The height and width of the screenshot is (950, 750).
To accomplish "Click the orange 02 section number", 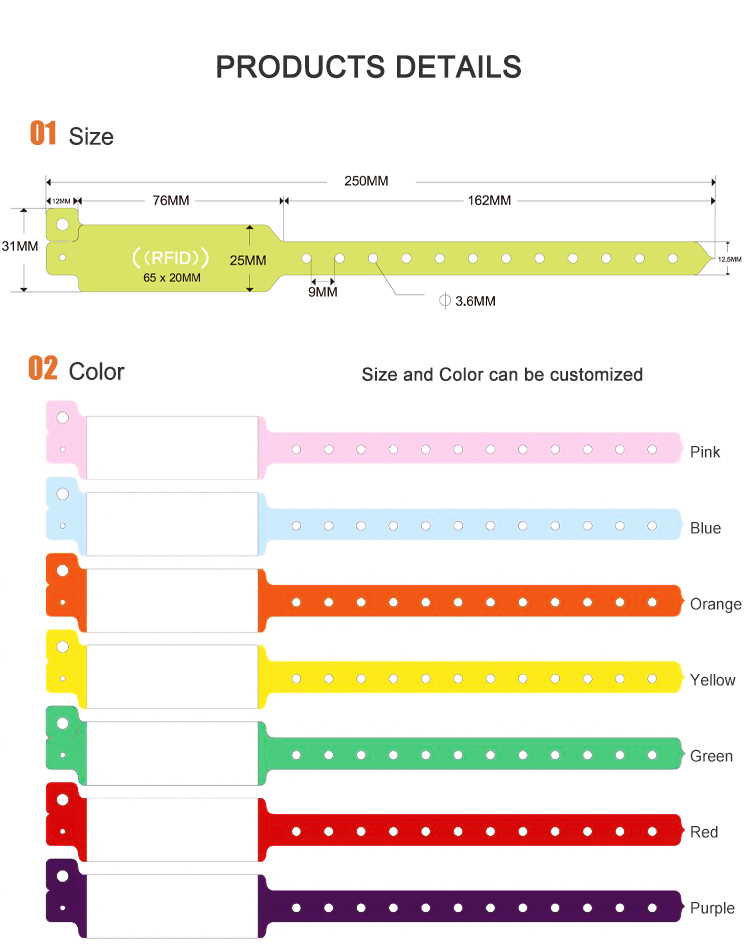I will point(43,369).
